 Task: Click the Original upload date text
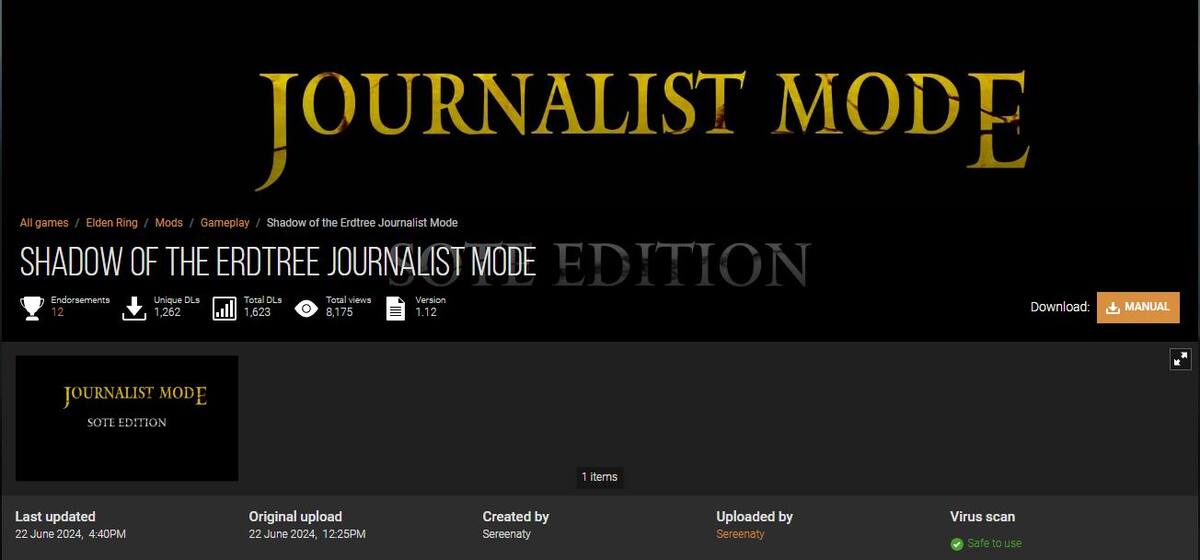point(307,534)
